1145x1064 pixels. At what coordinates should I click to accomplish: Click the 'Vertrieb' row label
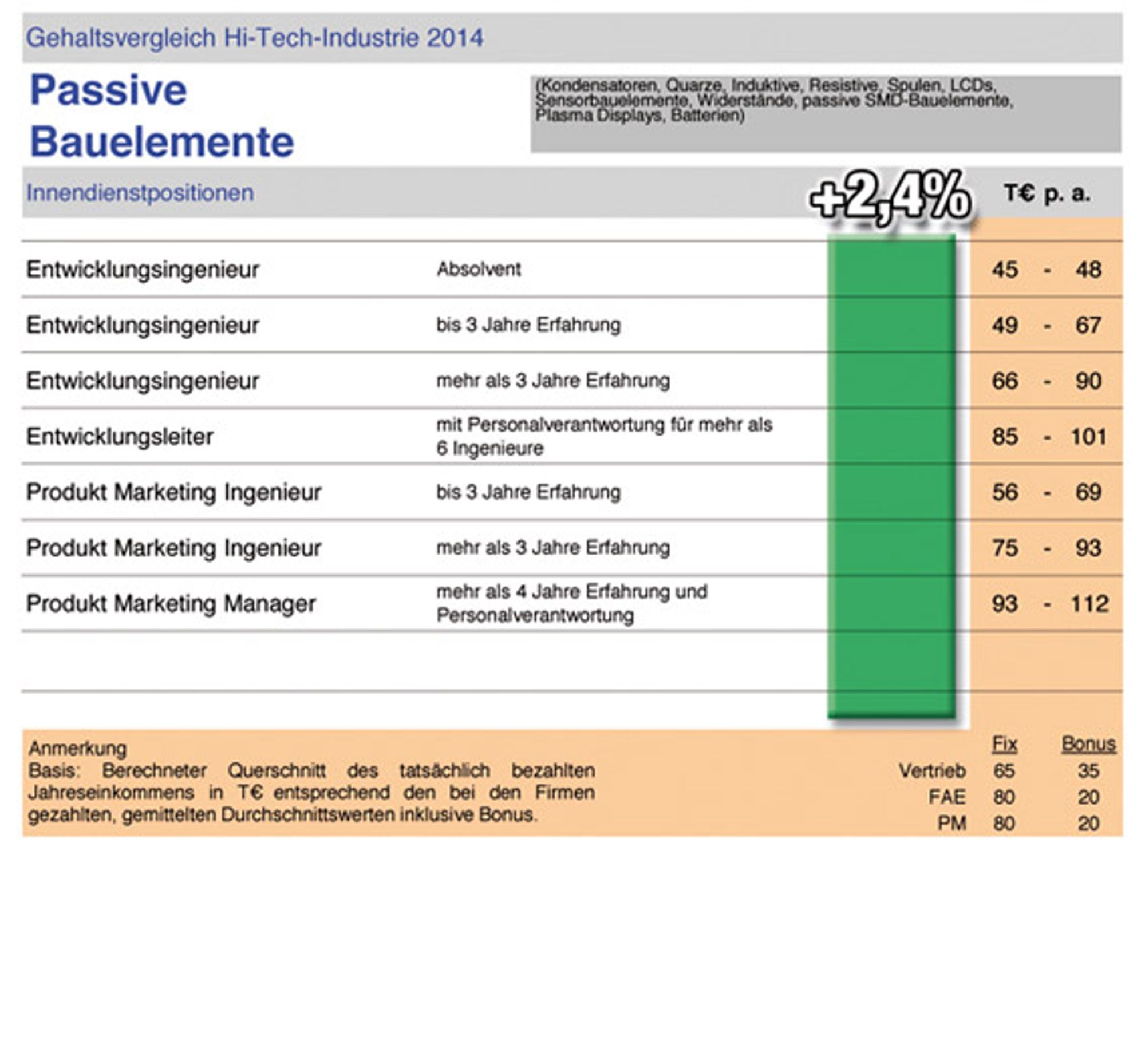[x=932, y=771]
